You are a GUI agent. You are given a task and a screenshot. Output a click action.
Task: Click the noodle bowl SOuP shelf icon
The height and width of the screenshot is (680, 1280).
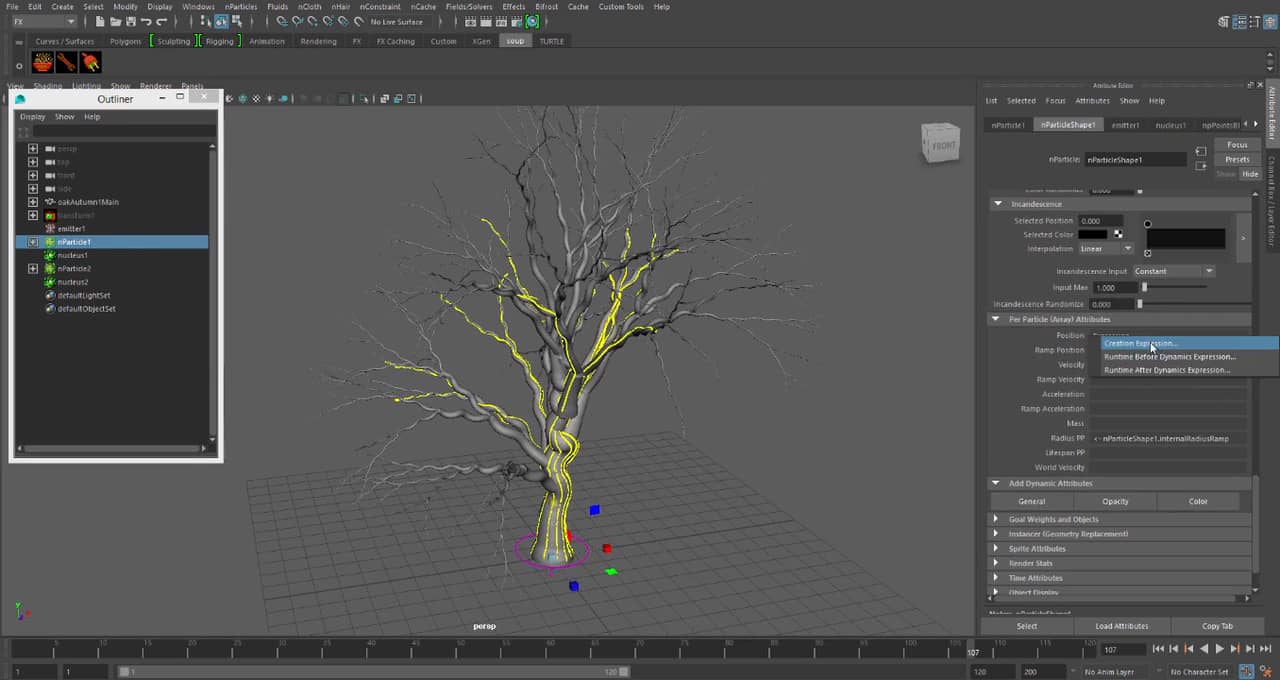(x=43, y=63)
